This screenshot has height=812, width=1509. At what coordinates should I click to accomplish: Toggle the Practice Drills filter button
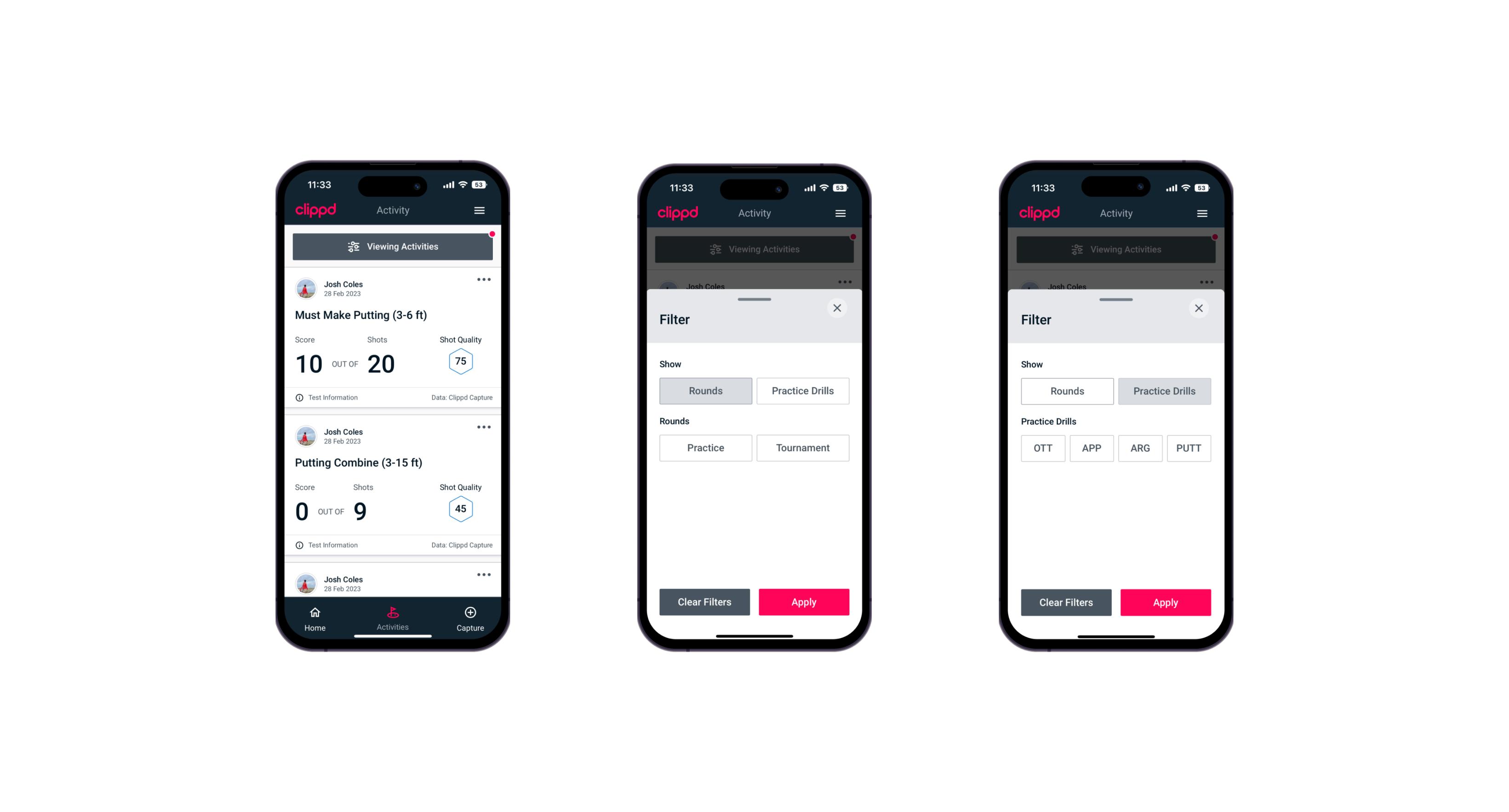802,390
